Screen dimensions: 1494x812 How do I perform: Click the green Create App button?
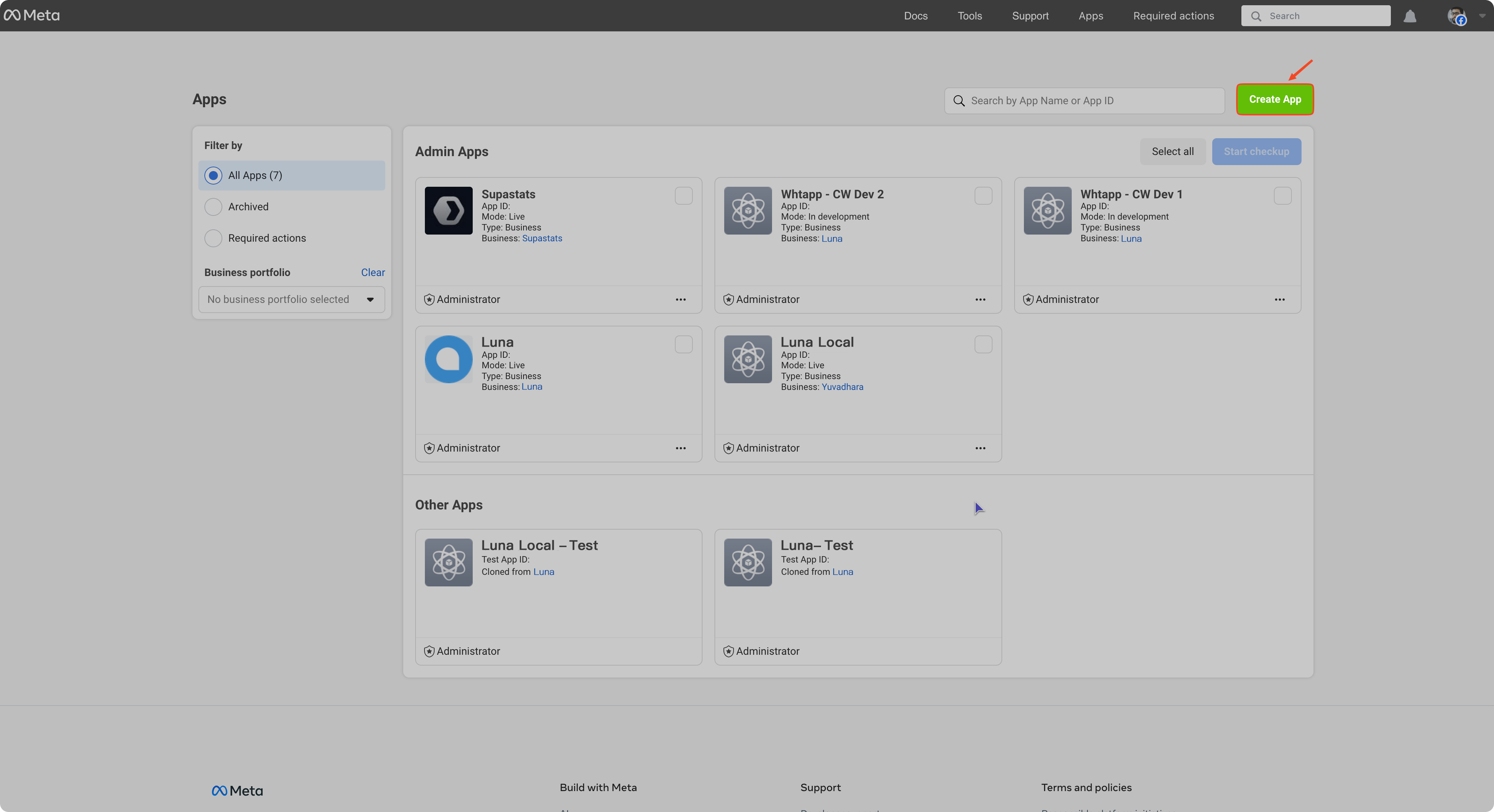1275,100
